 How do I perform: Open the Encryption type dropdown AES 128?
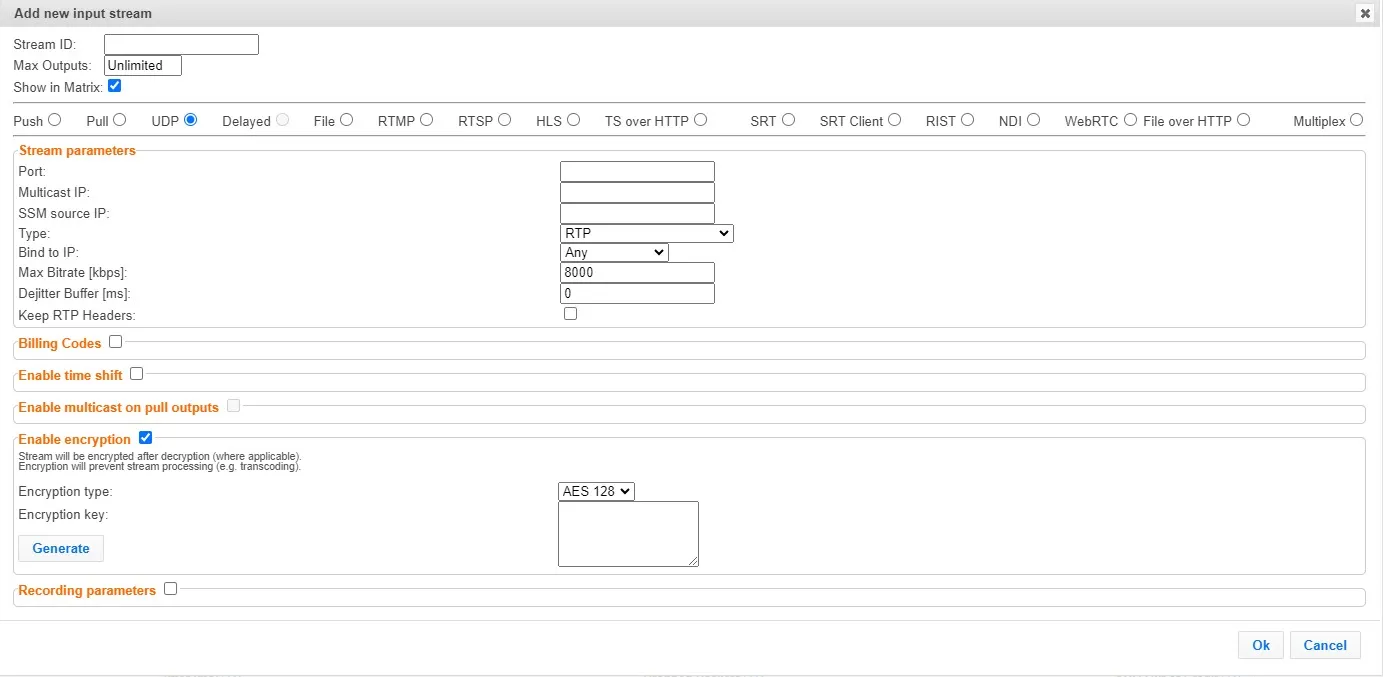[x=596, y=491]
